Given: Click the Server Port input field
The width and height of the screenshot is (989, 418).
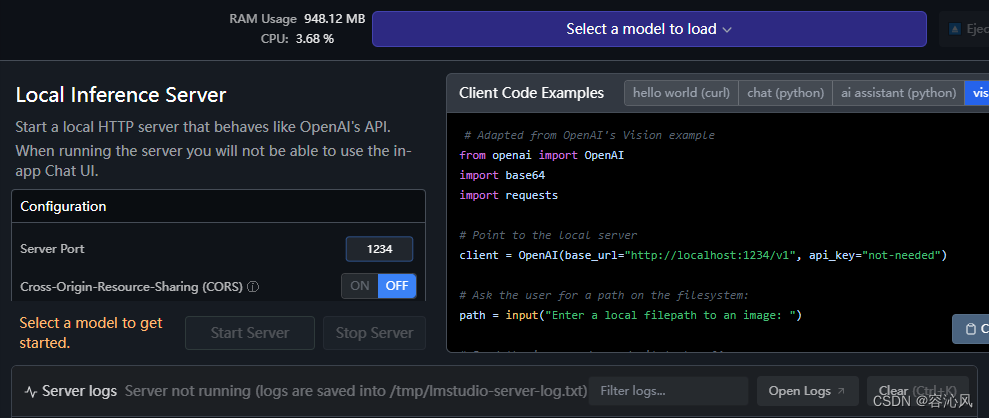Looking at the screenshot, I should [x=379, y=249].
